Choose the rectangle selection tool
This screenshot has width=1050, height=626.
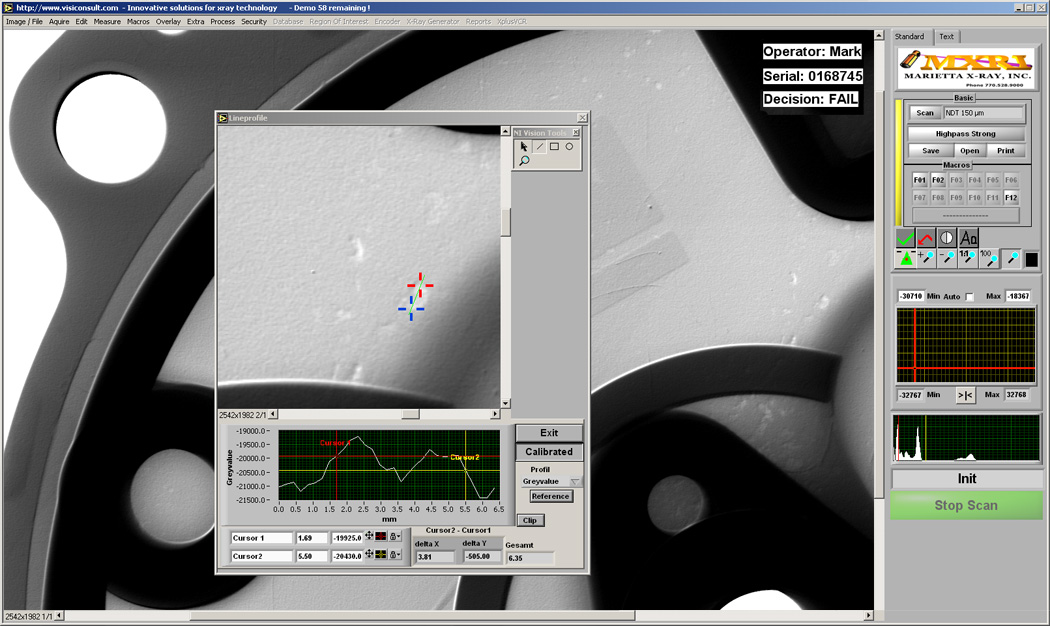[554, 146]
